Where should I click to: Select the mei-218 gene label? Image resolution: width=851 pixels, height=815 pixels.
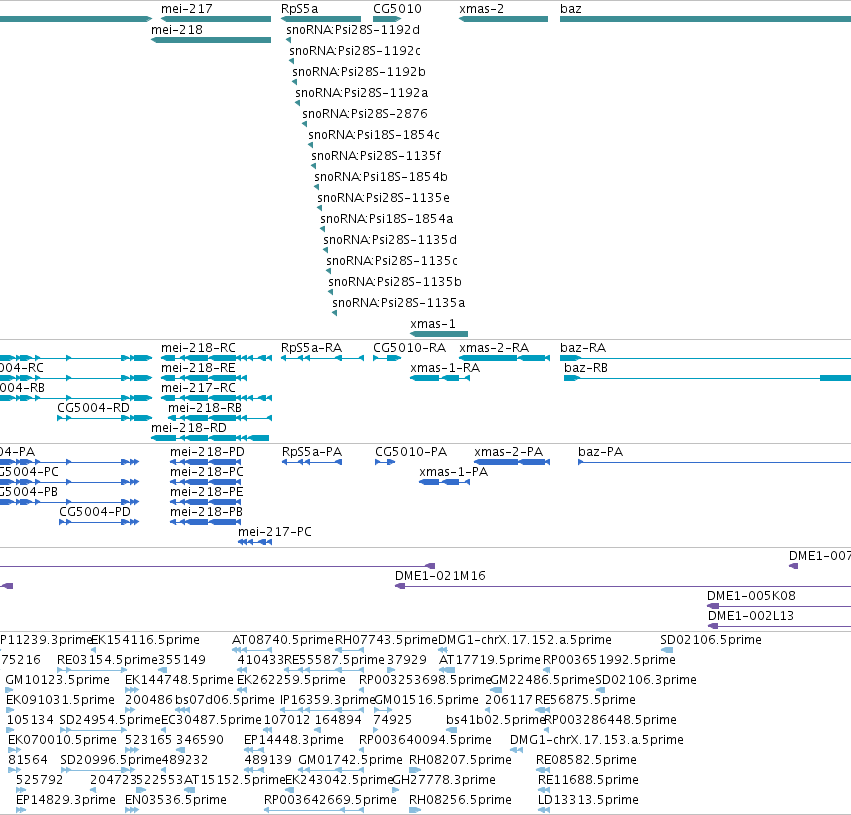point(177,30)
